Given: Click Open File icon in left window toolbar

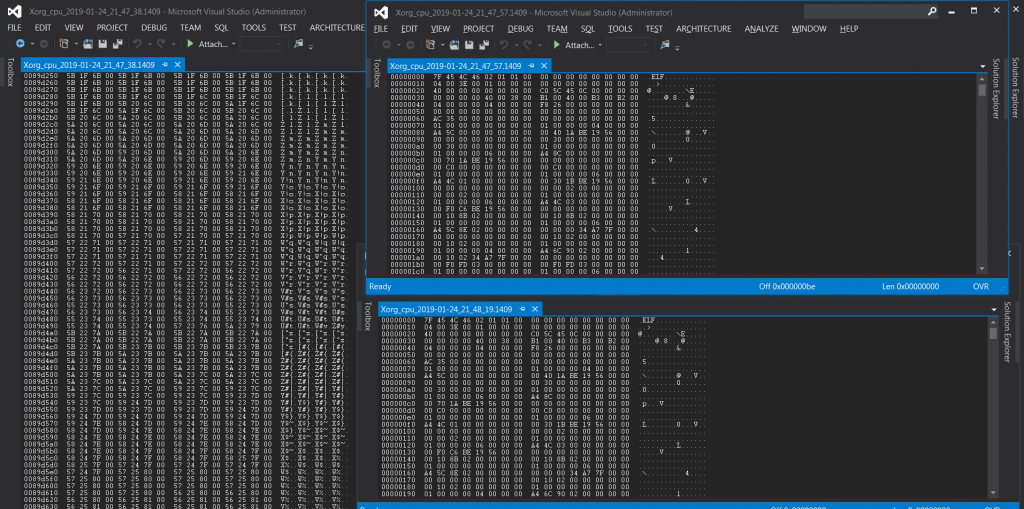Looking at the screenshot, I should pos(89,44).
